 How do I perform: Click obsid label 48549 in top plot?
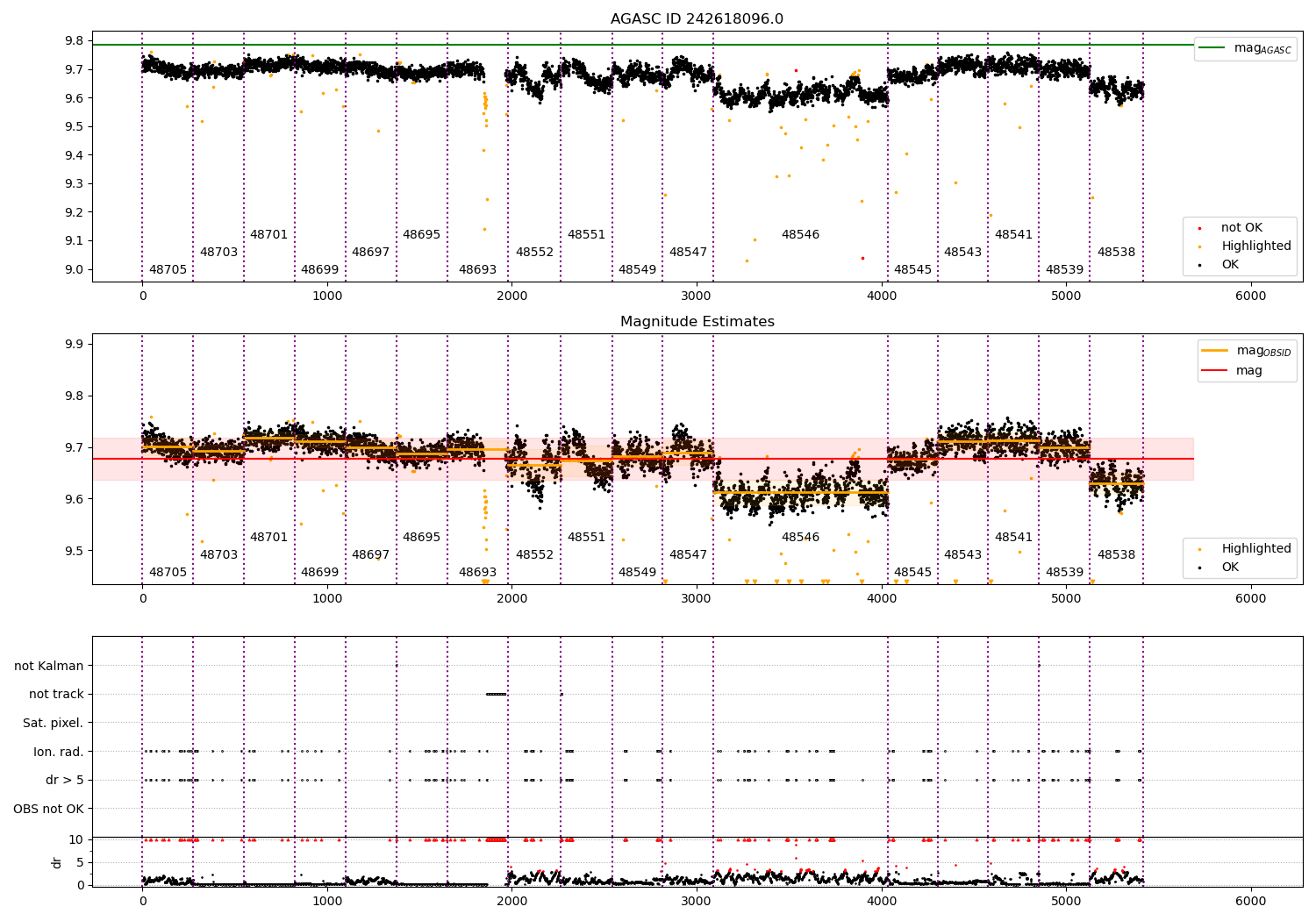(637, 269)
